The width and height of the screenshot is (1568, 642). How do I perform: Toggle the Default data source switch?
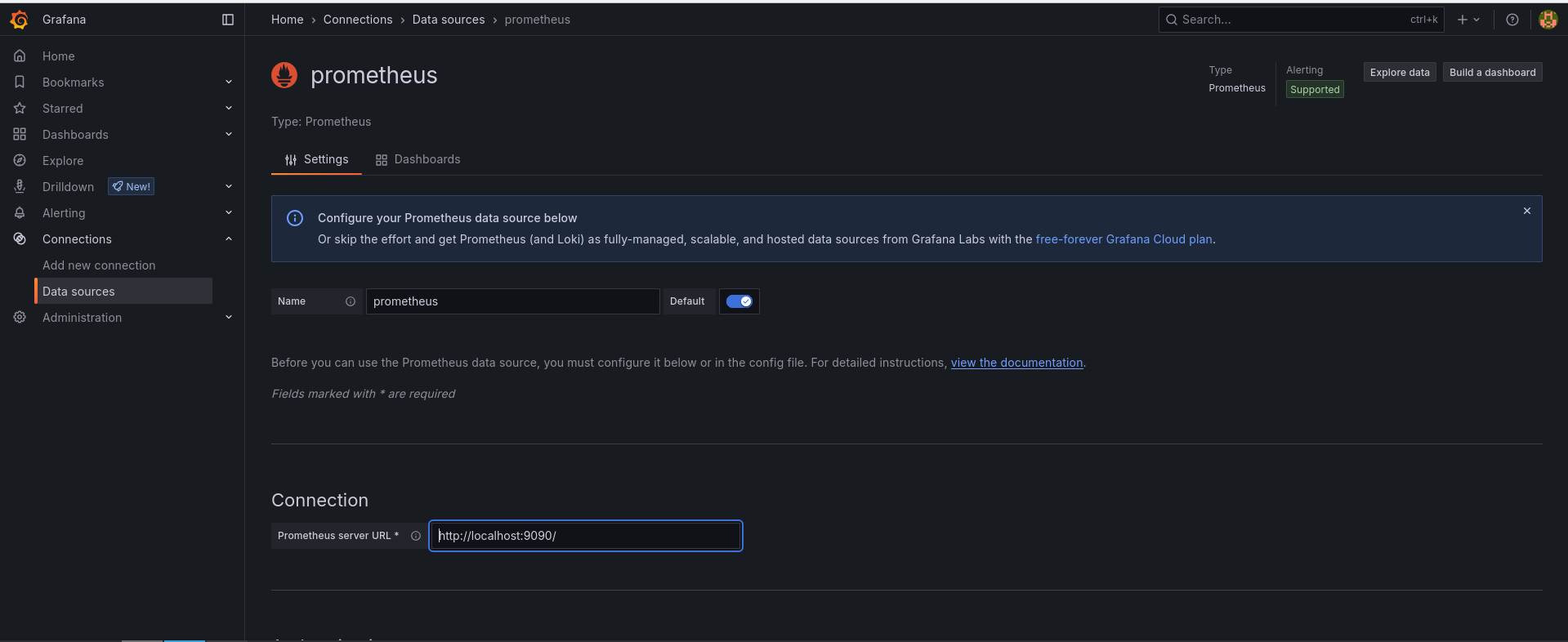point(739,301)
